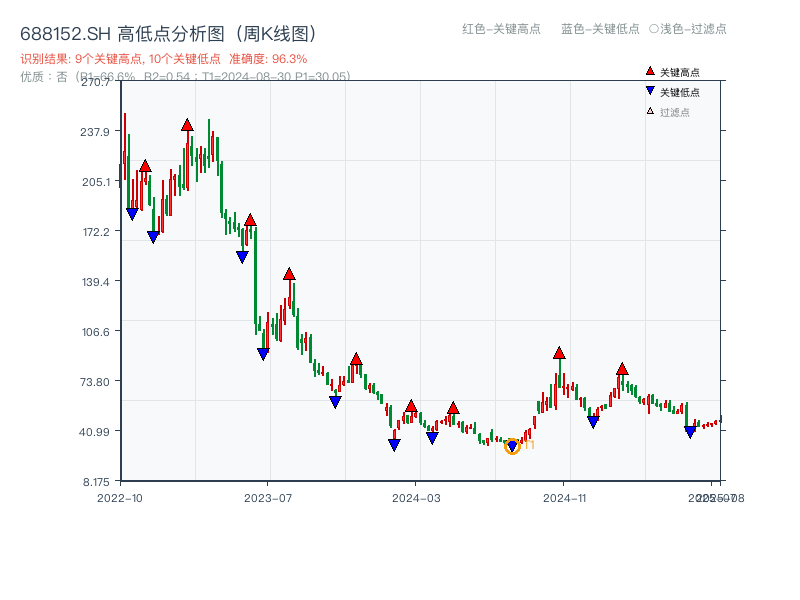Click the red 关键高点 legend triangle icon
The image size is (800, 600).
pyautogui.click(x=650, y=71)
